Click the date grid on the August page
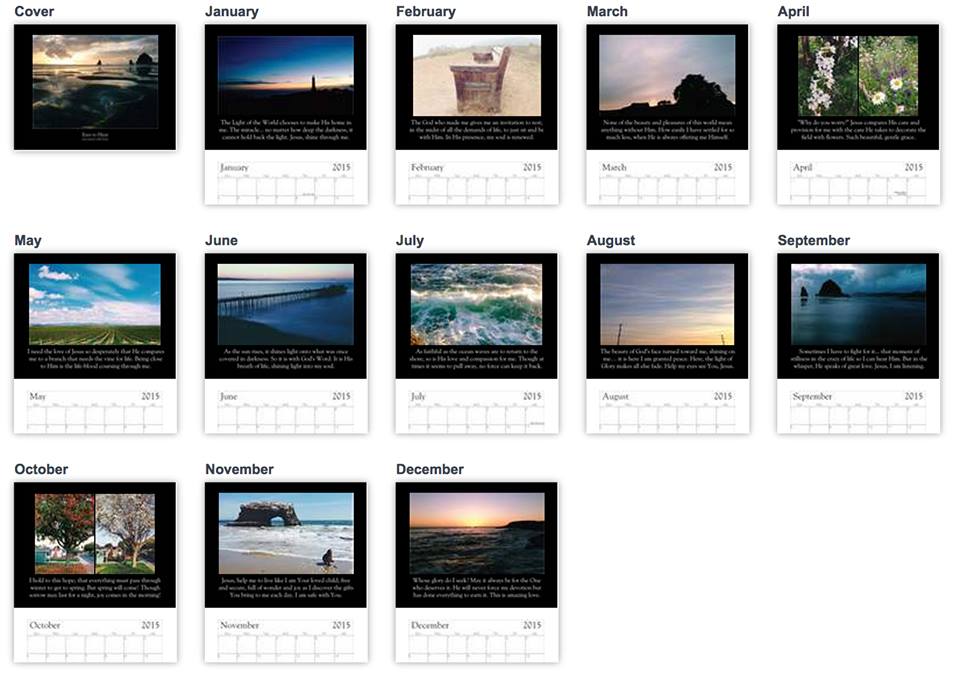Screen dimensions: 960x681 (x=667, y=417)
